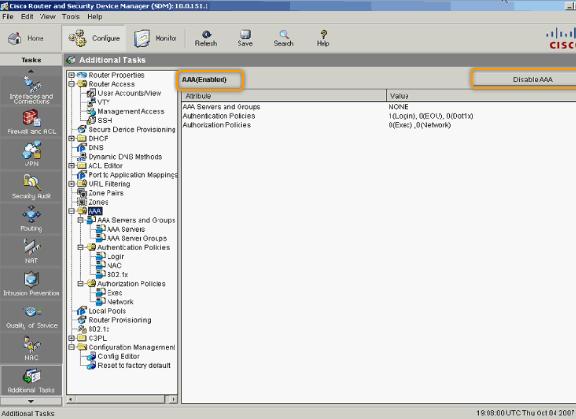Expand the C3PL folder
576x419 pixels.
(72, 338)
